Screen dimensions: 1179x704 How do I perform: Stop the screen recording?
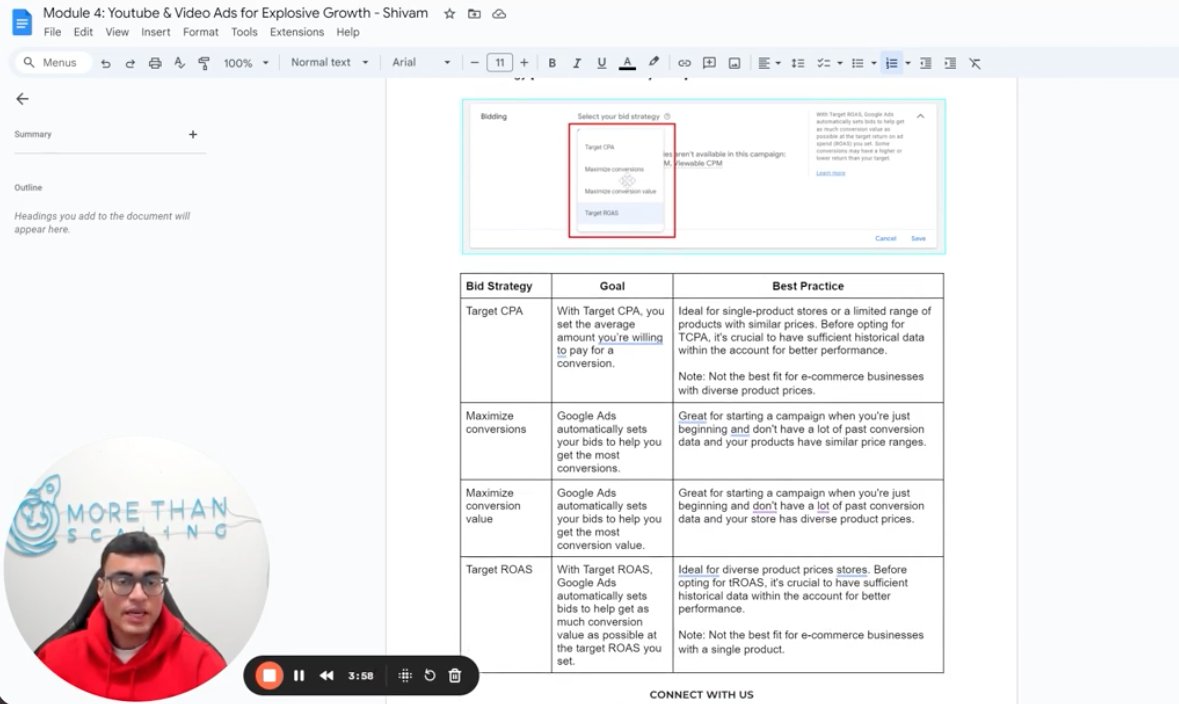269,675
